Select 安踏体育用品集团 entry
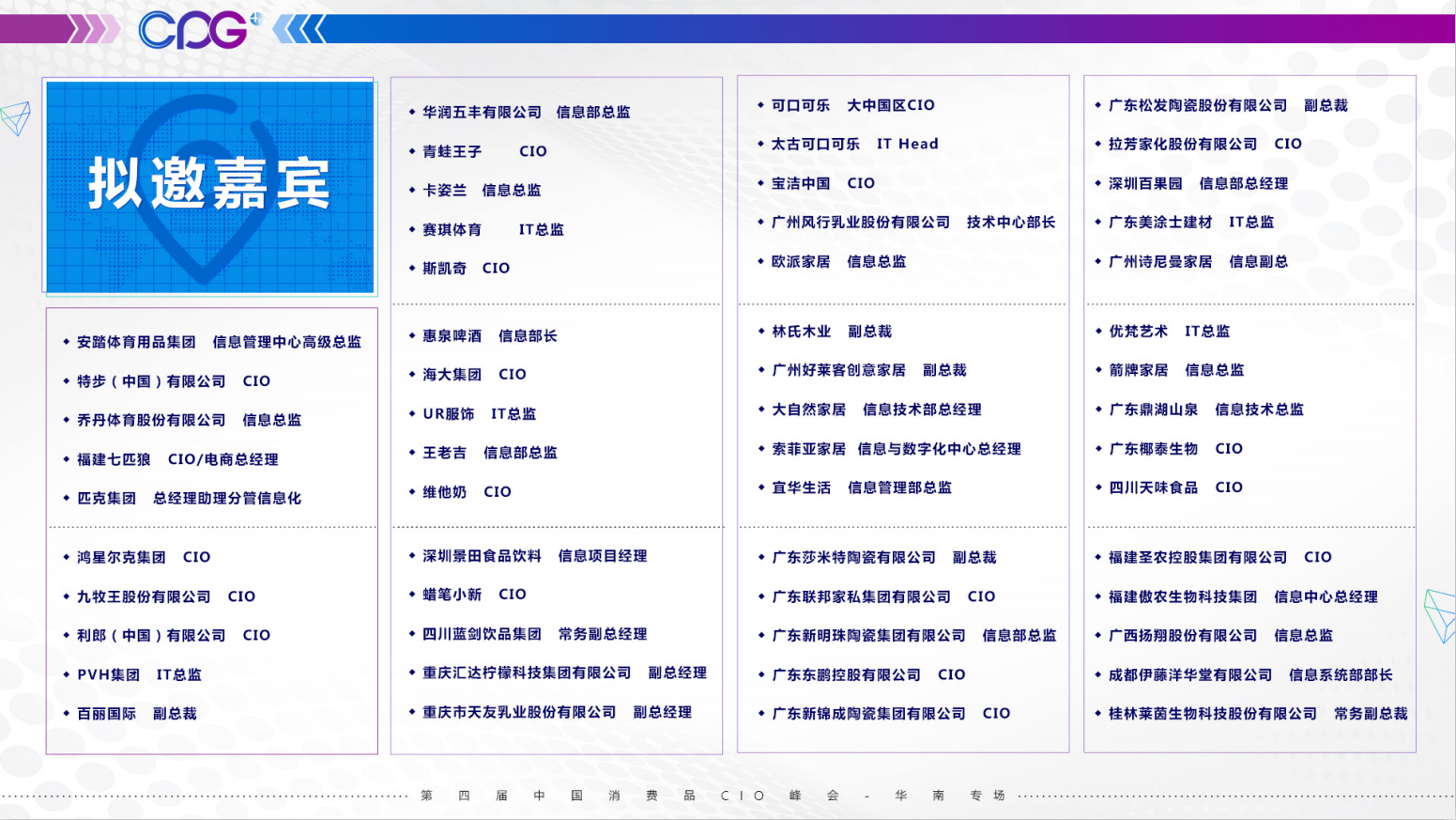The image size is (1456, 820). 219,342
